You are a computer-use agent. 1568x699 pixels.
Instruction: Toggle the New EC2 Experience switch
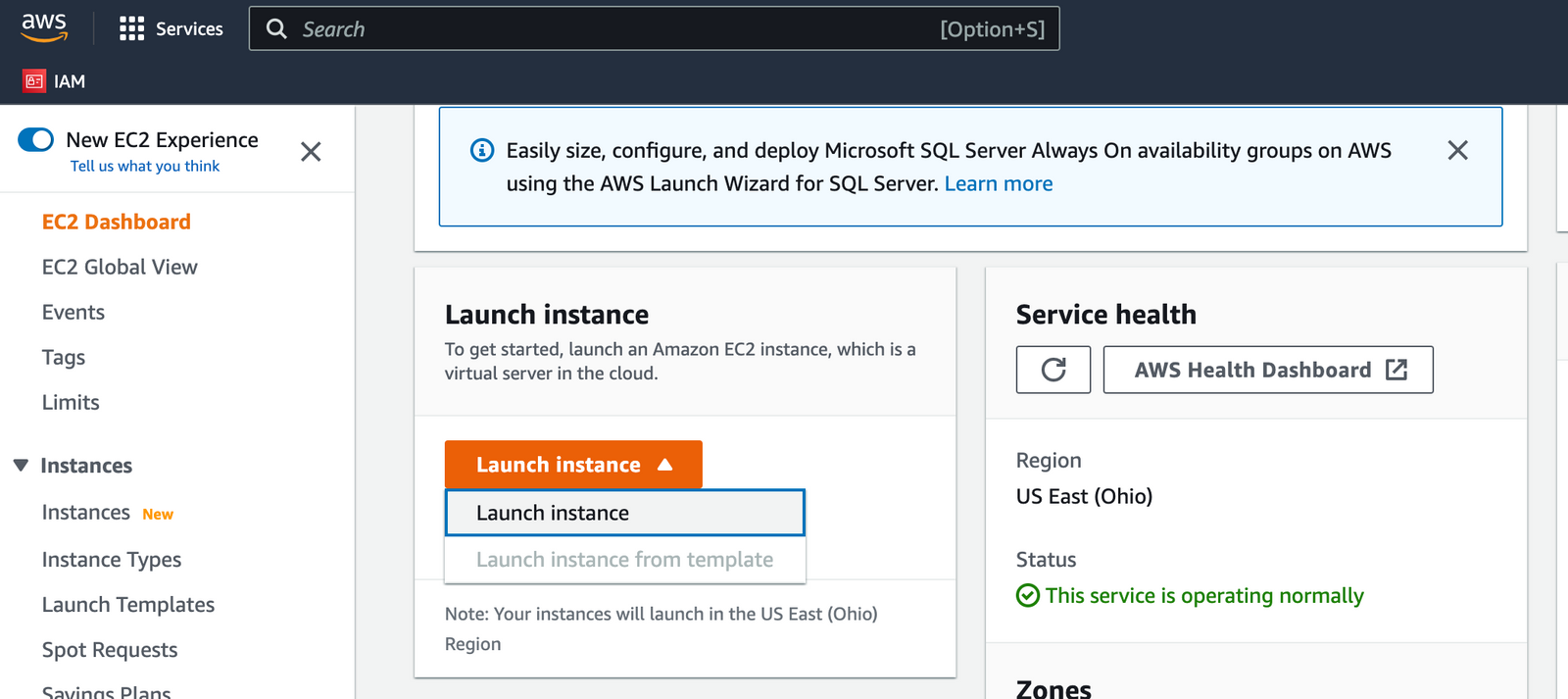[x=36, y=139]
